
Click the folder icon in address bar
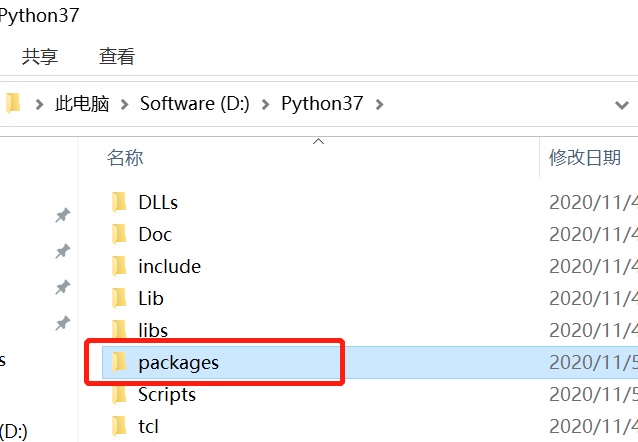click(x=13, y=103)
